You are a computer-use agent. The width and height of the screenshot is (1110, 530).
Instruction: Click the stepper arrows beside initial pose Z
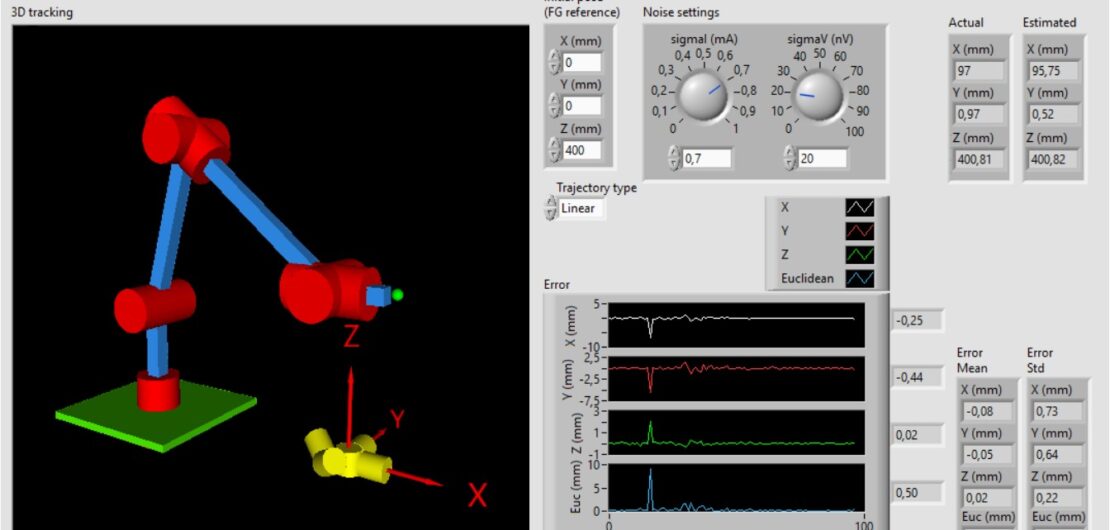coord(554,150)
